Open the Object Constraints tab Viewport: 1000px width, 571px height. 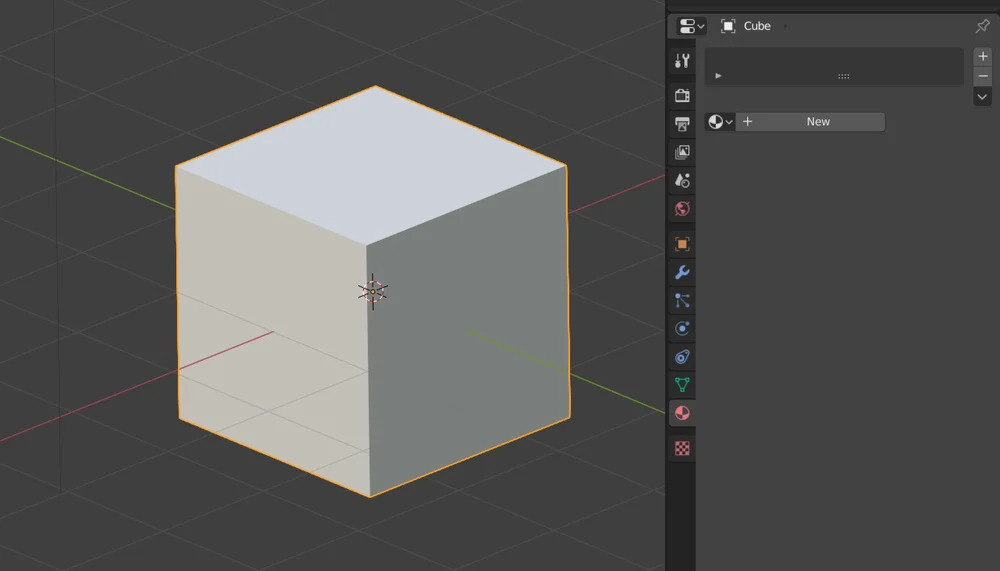click(x=682, y=356)
